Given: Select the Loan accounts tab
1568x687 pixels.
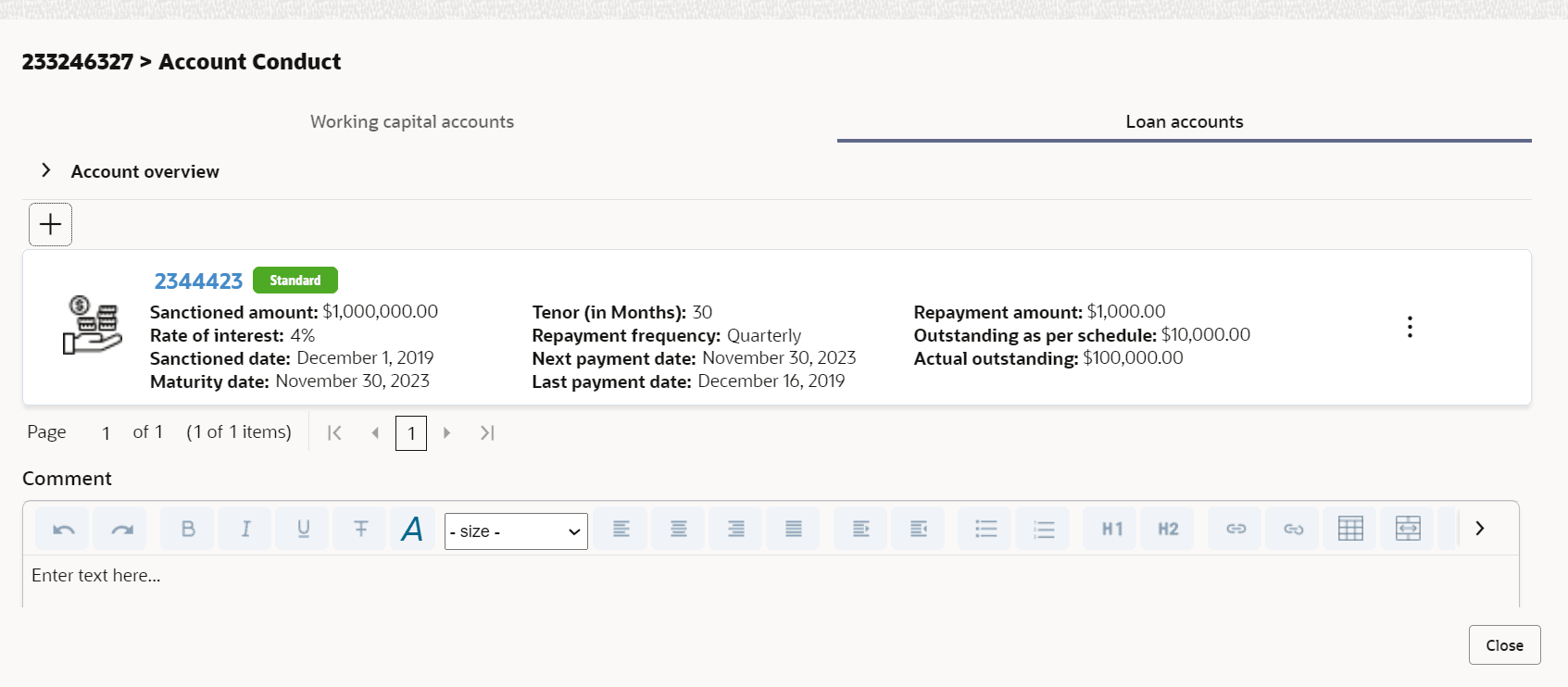Looking at the screenshot, I should [x=1184, y=121].
